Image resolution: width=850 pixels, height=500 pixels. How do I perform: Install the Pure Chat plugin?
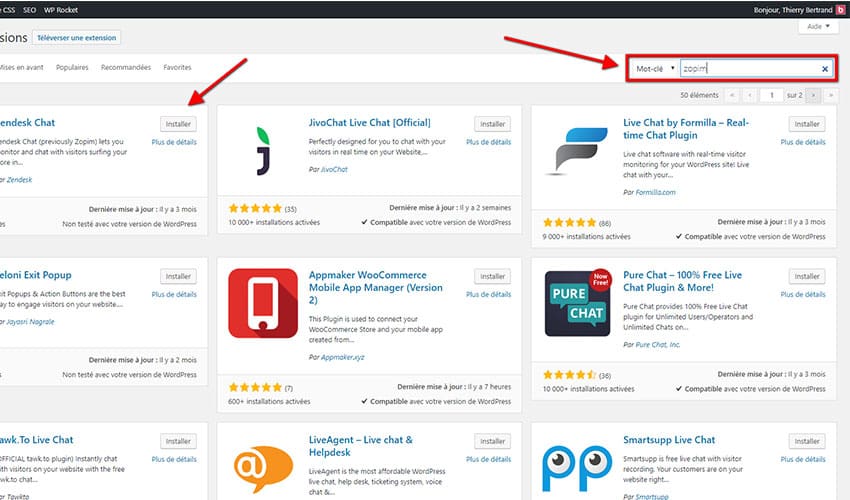click(807, 277)
